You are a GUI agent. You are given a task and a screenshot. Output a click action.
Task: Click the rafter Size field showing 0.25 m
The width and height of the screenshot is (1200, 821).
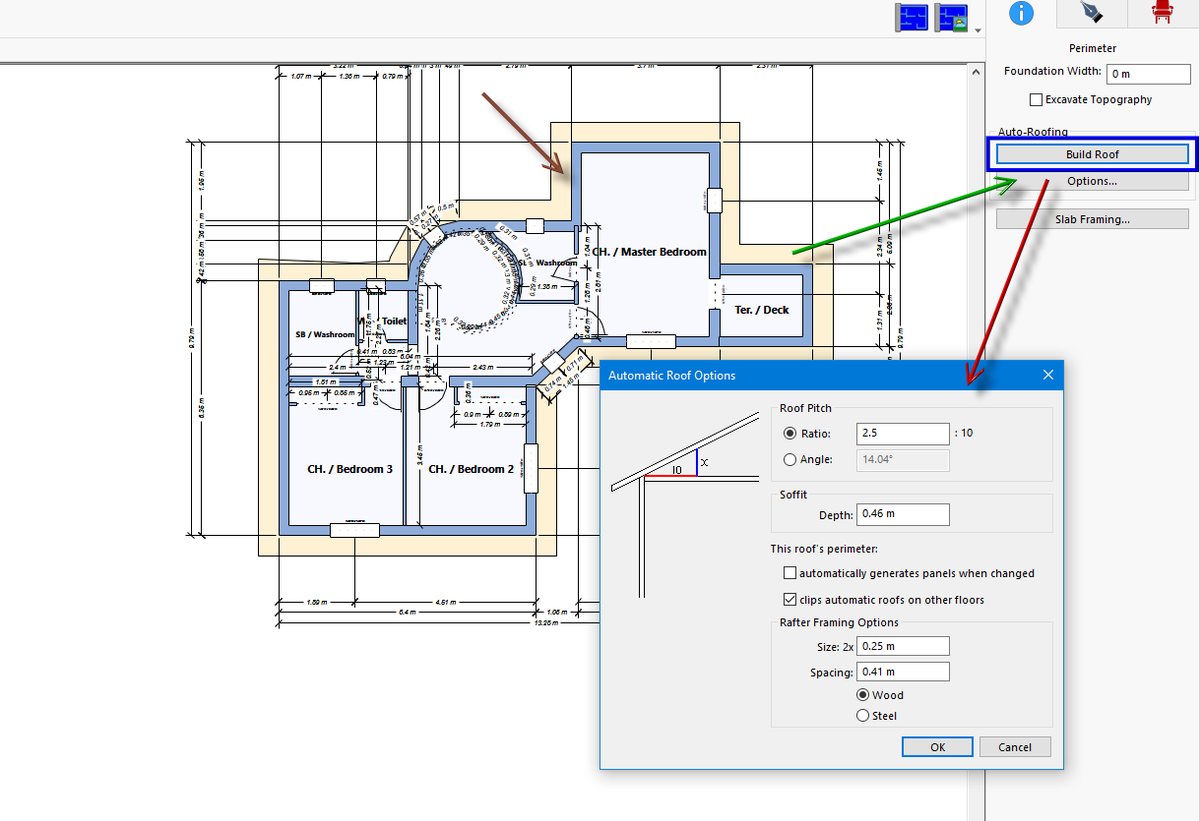903,646
